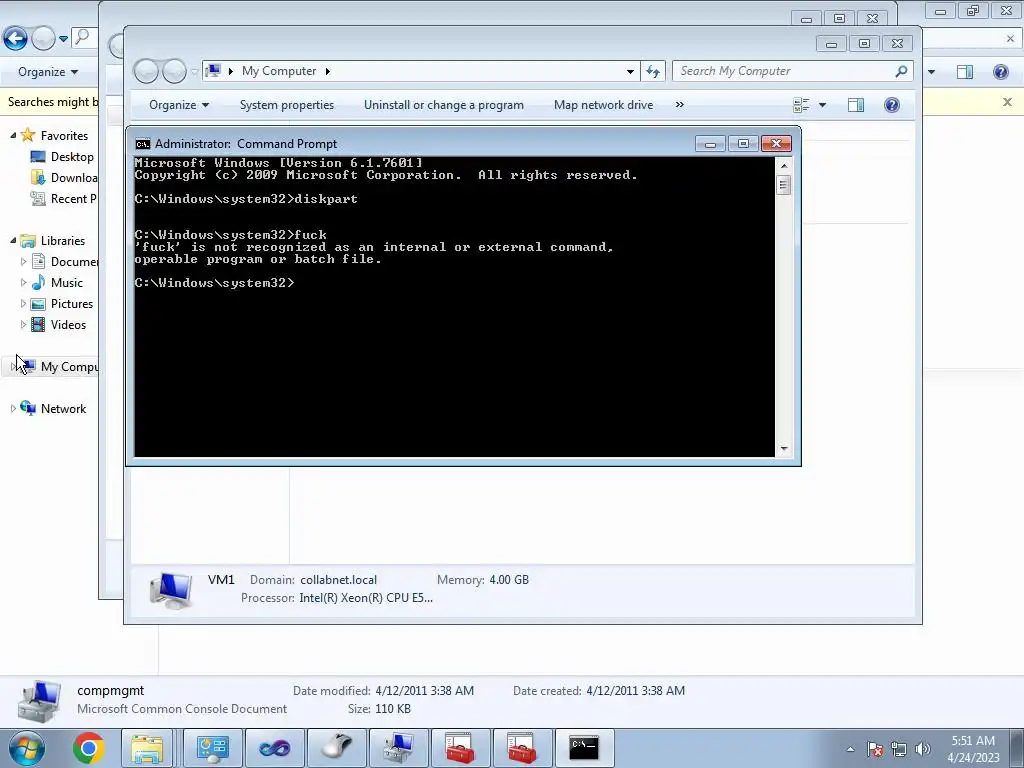
Task: Select the Videos library
Action: click(x=68, y=325)
